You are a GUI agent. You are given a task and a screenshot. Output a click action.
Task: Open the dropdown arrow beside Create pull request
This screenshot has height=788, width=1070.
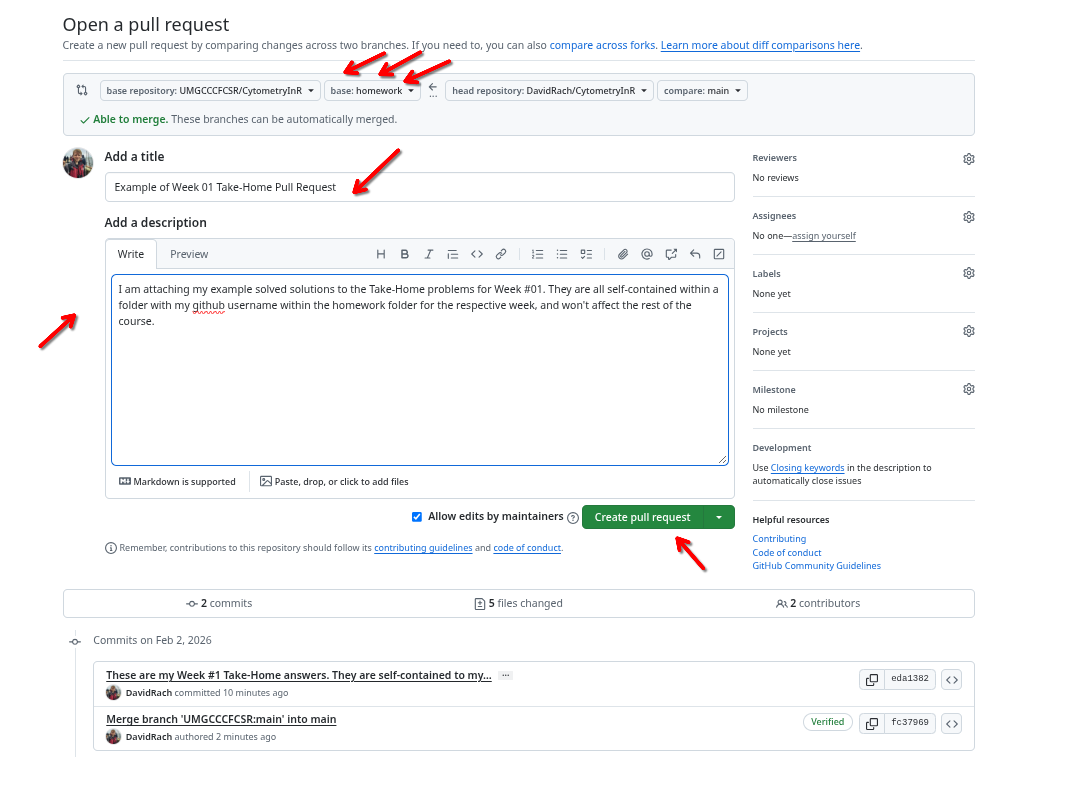pyautogui.click(x=719, y=517)
